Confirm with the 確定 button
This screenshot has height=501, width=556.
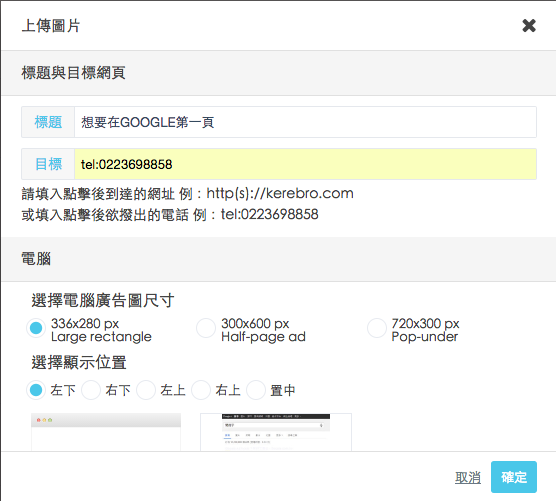[x=514, y=477]
